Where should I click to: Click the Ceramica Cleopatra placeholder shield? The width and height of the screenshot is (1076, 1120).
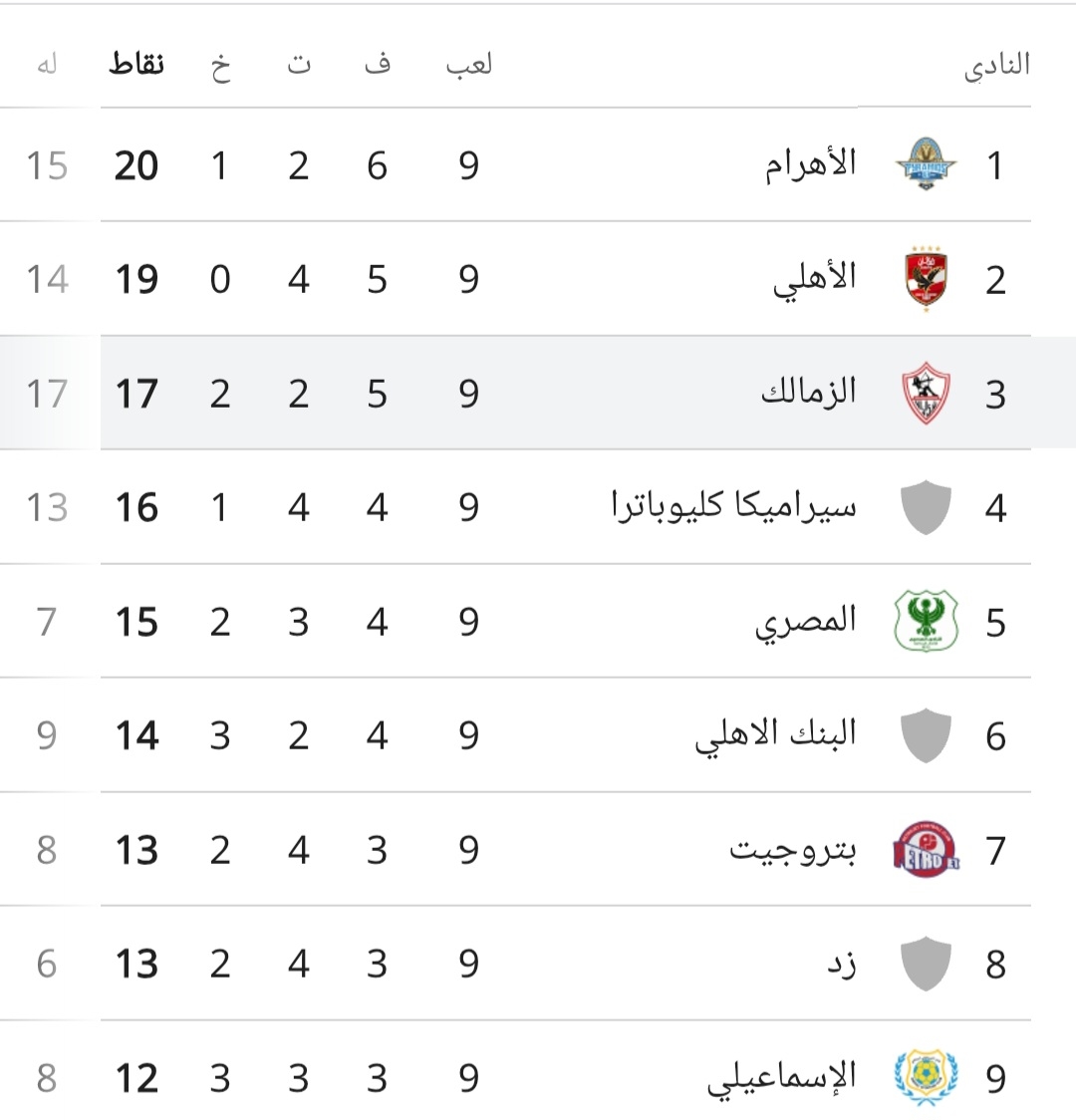(926, 507)
